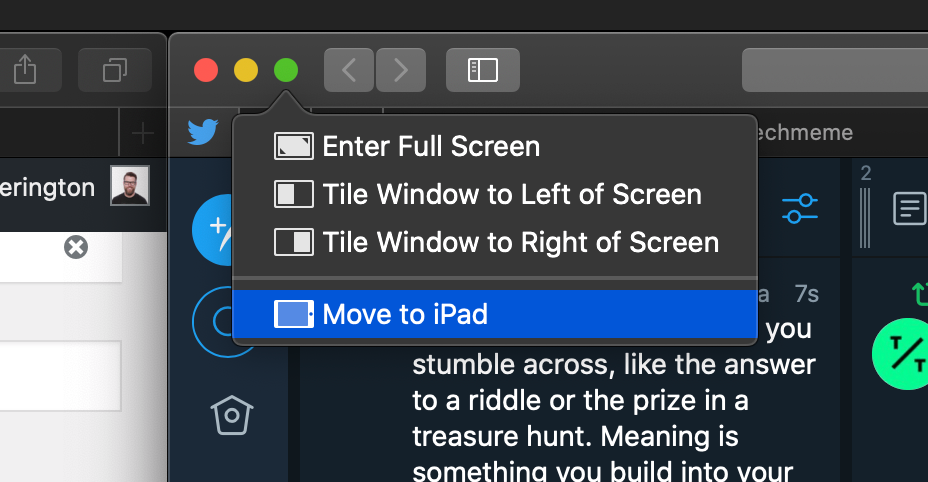Click the green retweet icon

919,294
